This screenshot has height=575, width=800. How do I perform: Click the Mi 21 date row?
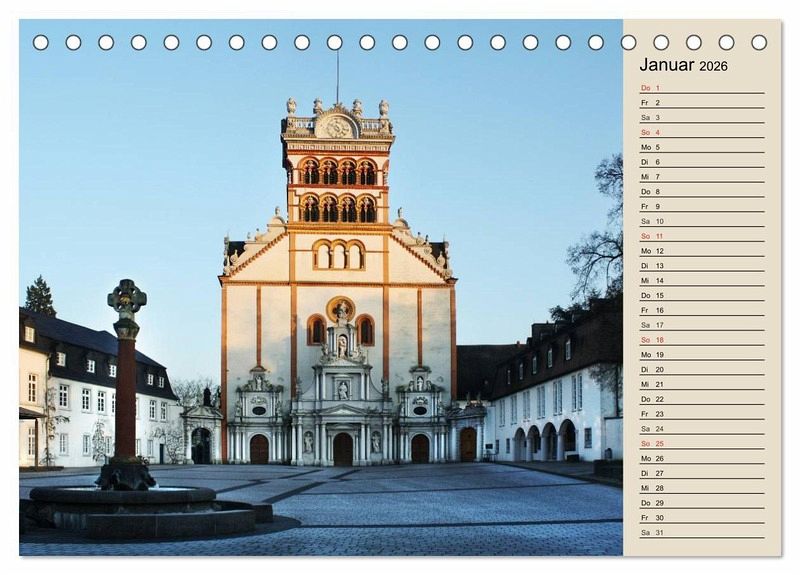[700, 384]
